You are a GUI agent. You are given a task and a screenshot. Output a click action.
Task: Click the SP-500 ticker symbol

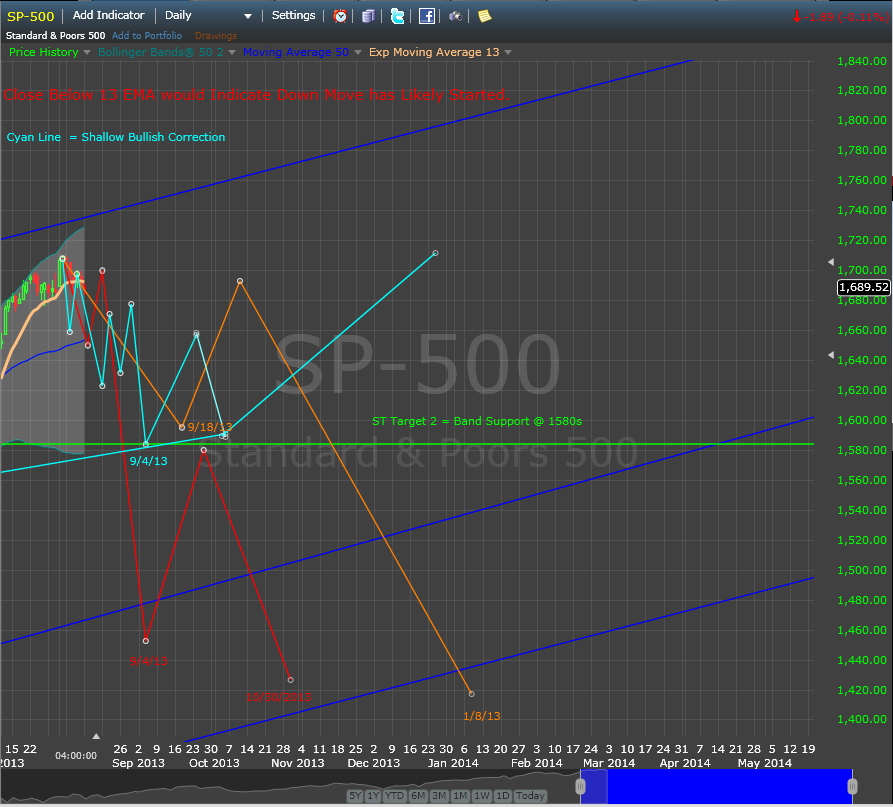point(30,17)
